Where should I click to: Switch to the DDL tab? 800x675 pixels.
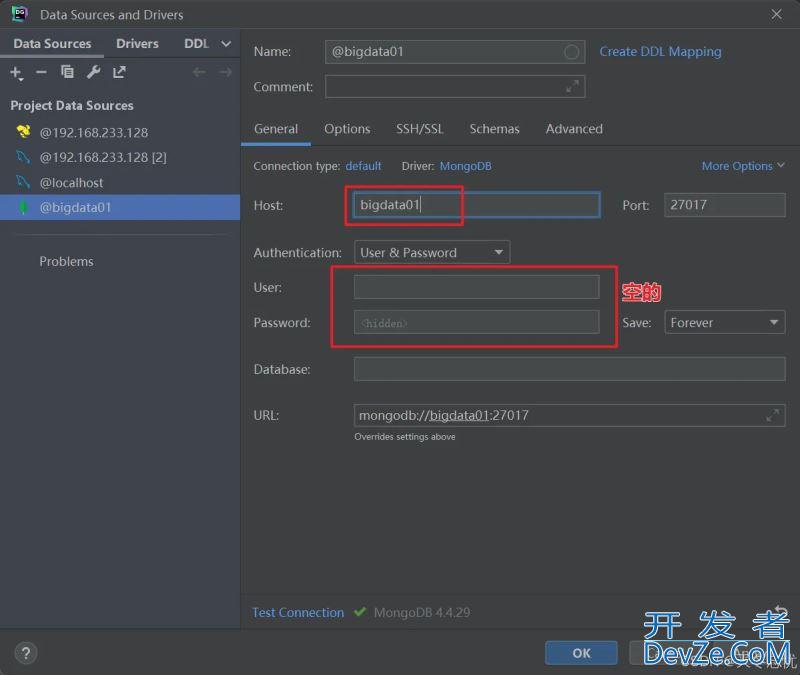point(196,44)
